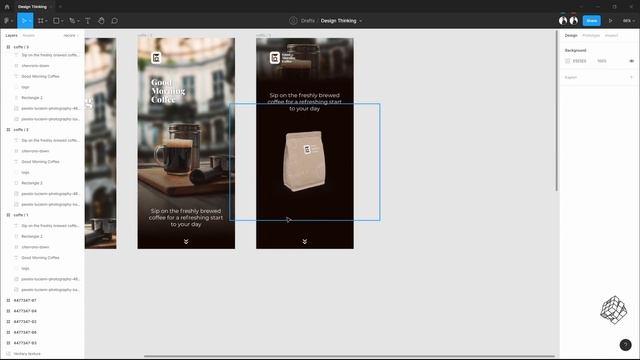
Task: Open the Shape tools dropdown arrow
Action: coord(62,21)
